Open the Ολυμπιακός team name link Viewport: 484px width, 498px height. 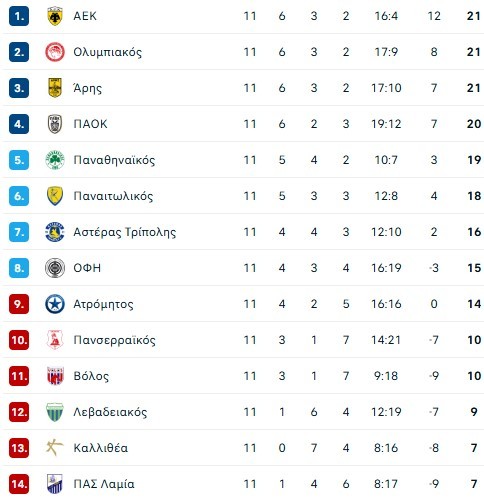point(107,52)
